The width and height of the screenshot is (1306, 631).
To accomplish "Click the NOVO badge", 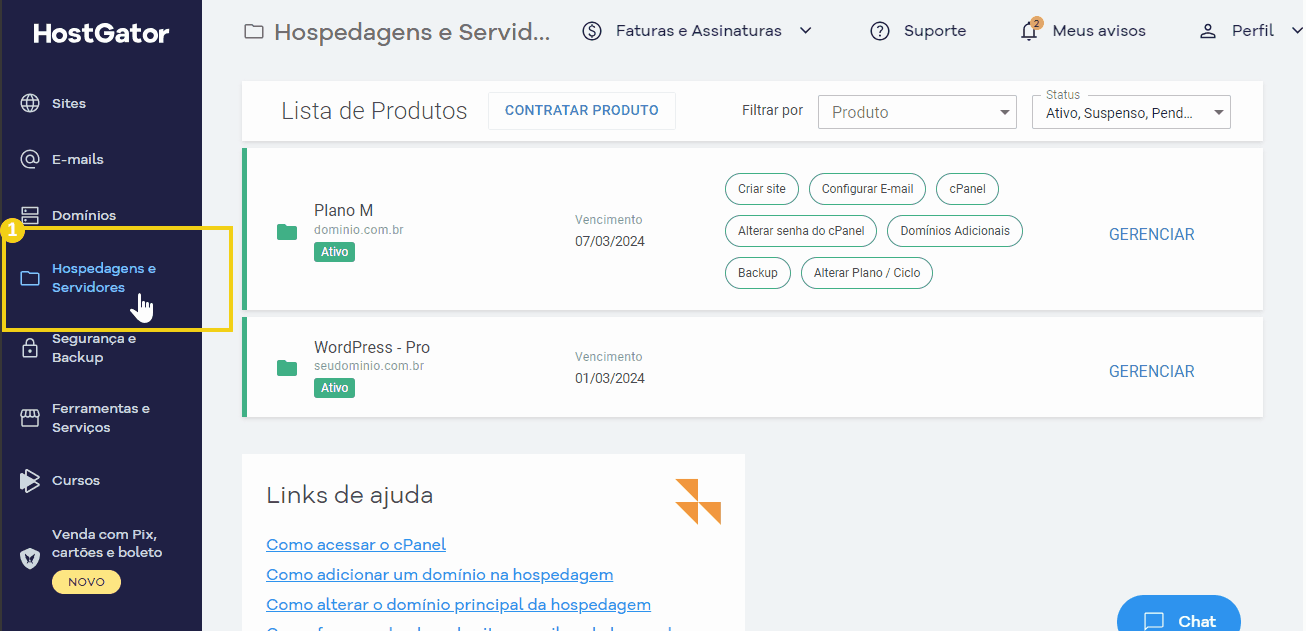I will click(86, 582).
